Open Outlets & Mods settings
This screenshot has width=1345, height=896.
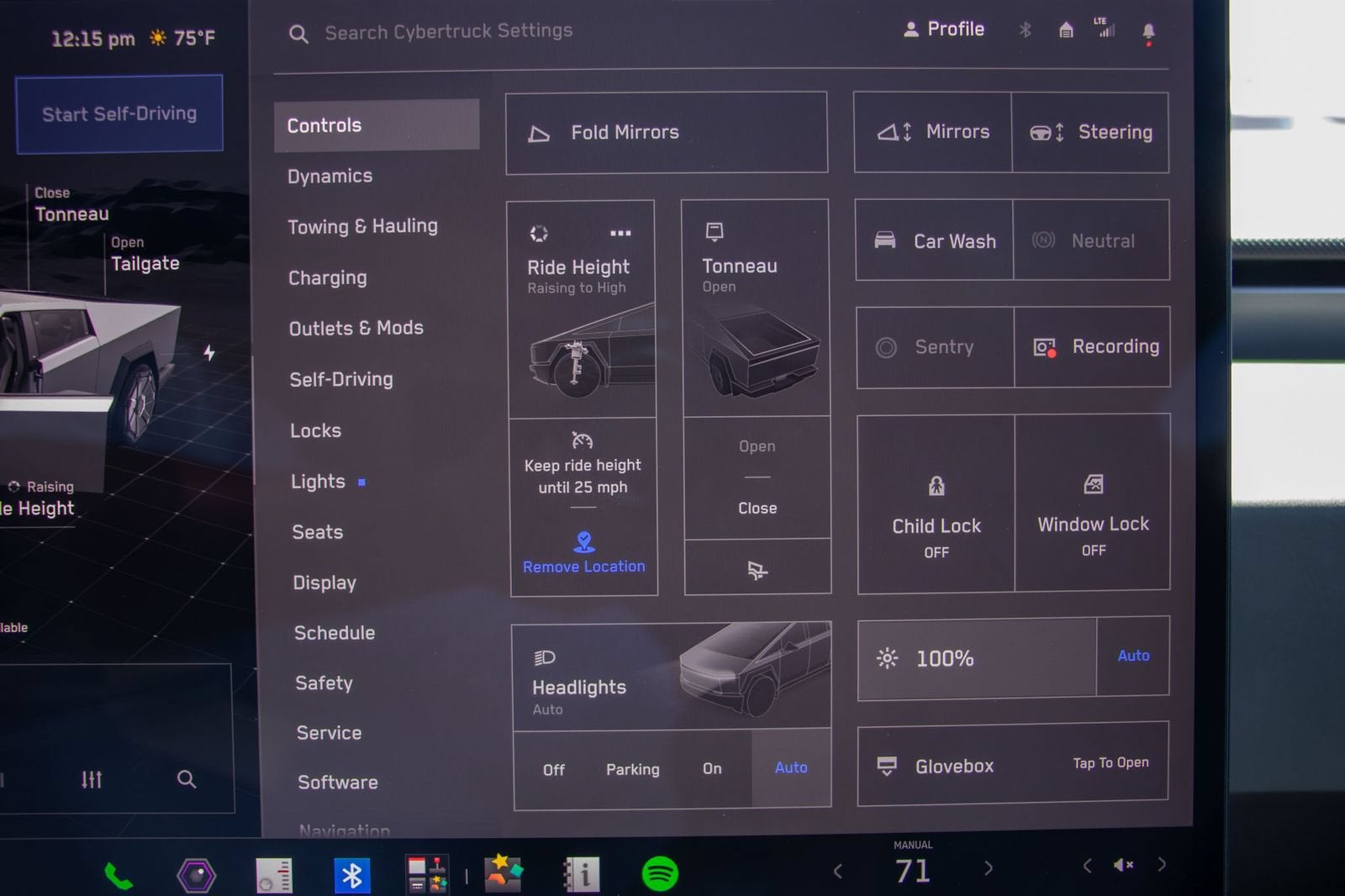[356, 329]
